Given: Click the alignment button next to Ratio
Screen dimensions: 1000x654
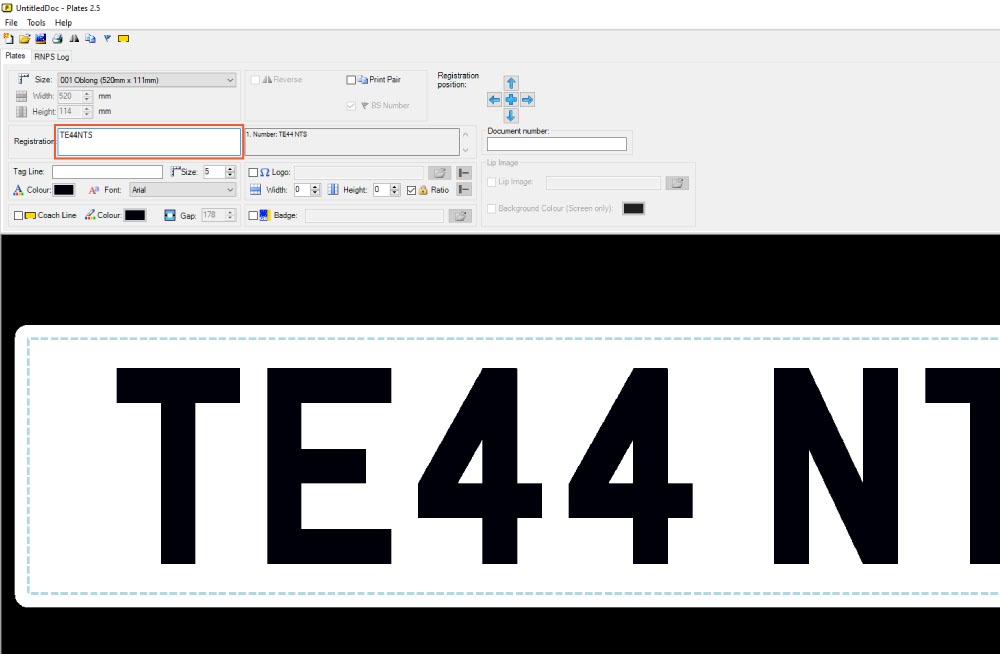Looking at the screenshot, I should [464, 190].
